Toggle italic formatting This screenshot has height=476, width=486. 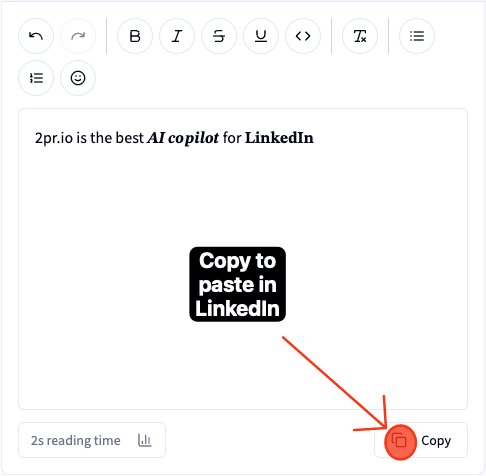pos(177,36)
